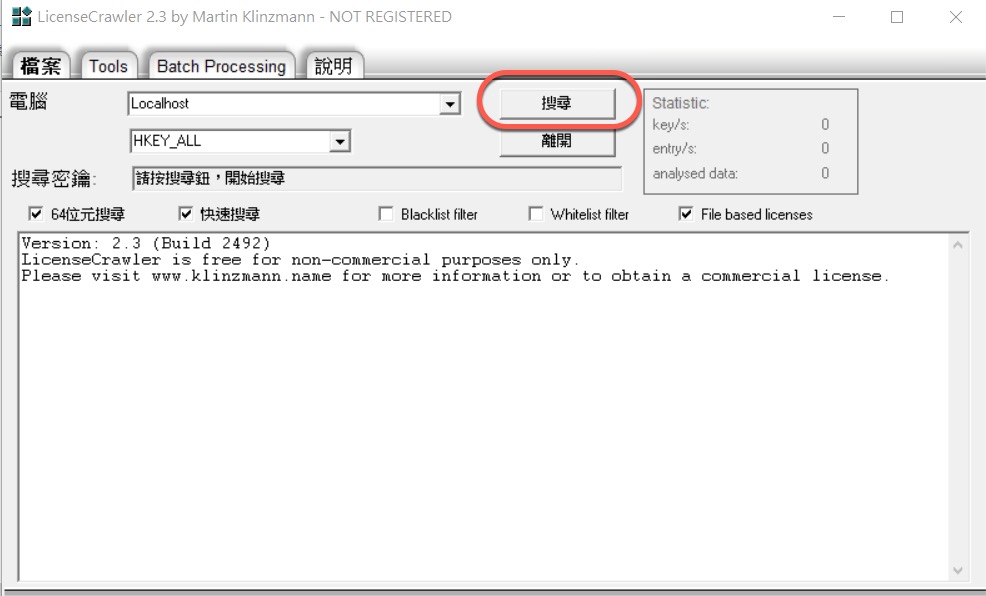Open the Tools tab

(x=108, y=65)
